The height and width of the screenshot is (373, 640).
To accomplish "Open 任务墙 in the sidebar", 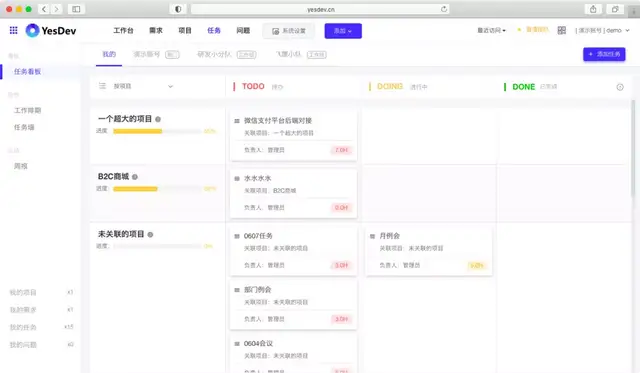I will [x=24, y=127].
